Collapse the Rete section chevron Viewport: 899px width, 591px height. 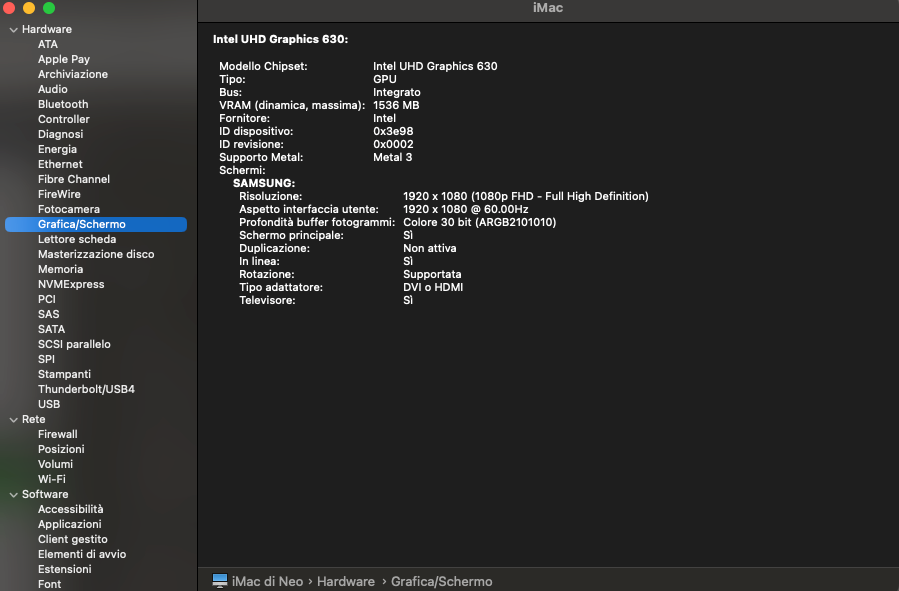pyautogui.click(x=14, y=420)
